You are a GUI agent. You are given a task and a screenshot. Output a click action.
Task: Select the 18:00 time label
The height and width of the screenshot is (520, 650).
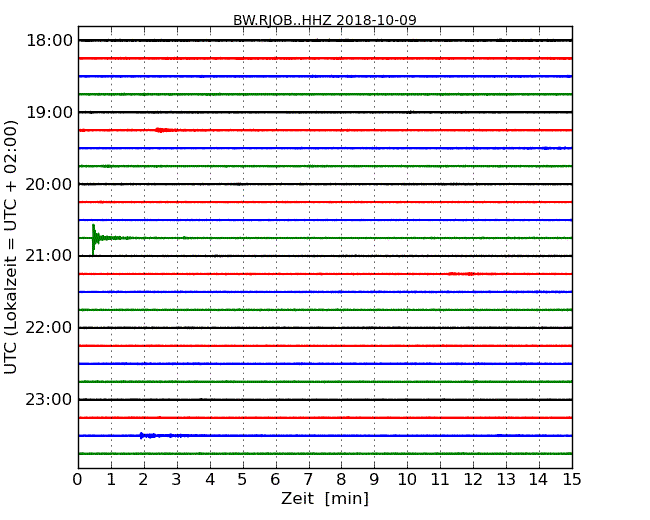pos(49,41)
